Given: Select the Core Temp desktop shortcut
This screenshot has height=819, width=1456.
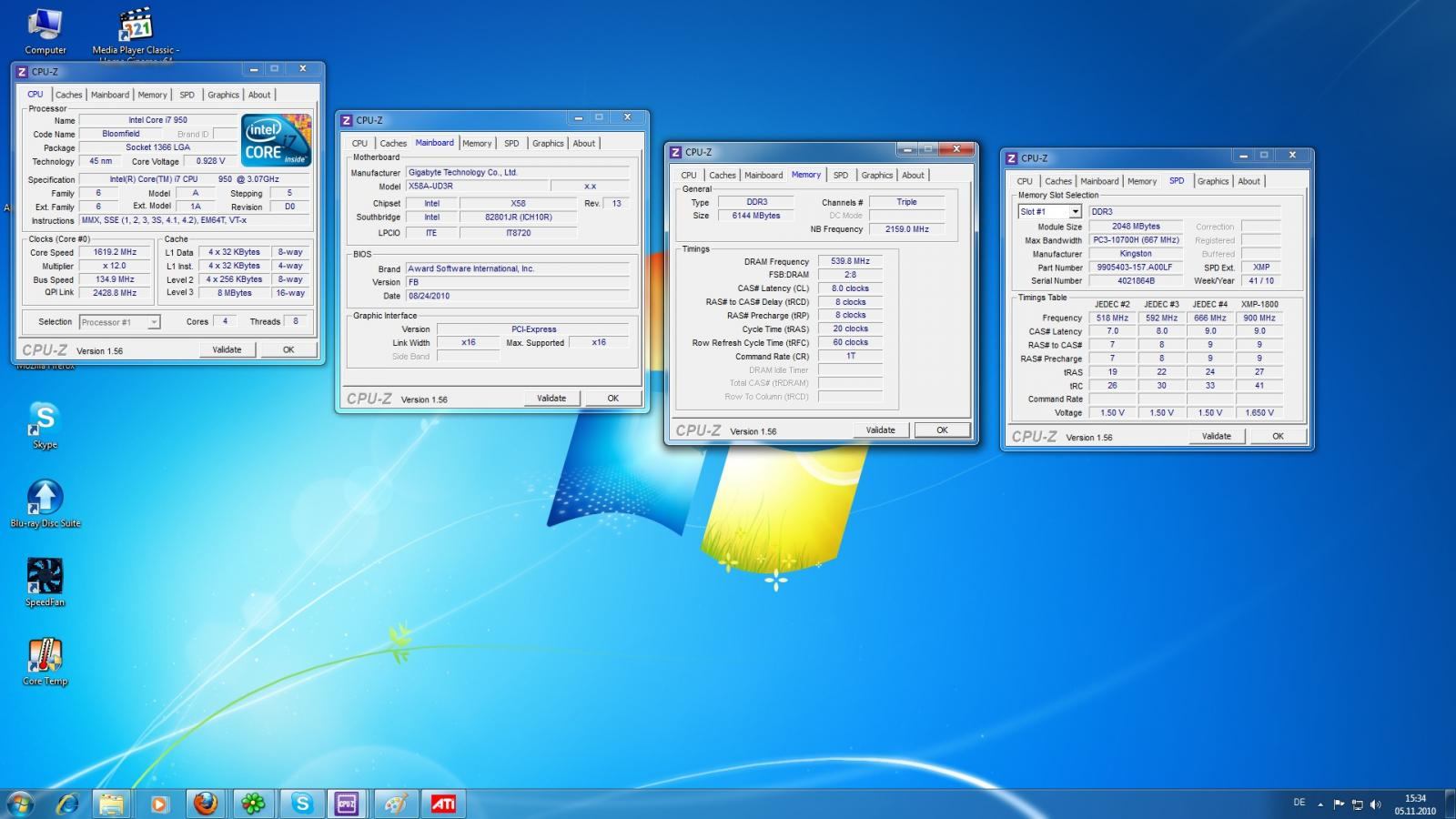Looking at the screenshot, I should tap(45, 662).
